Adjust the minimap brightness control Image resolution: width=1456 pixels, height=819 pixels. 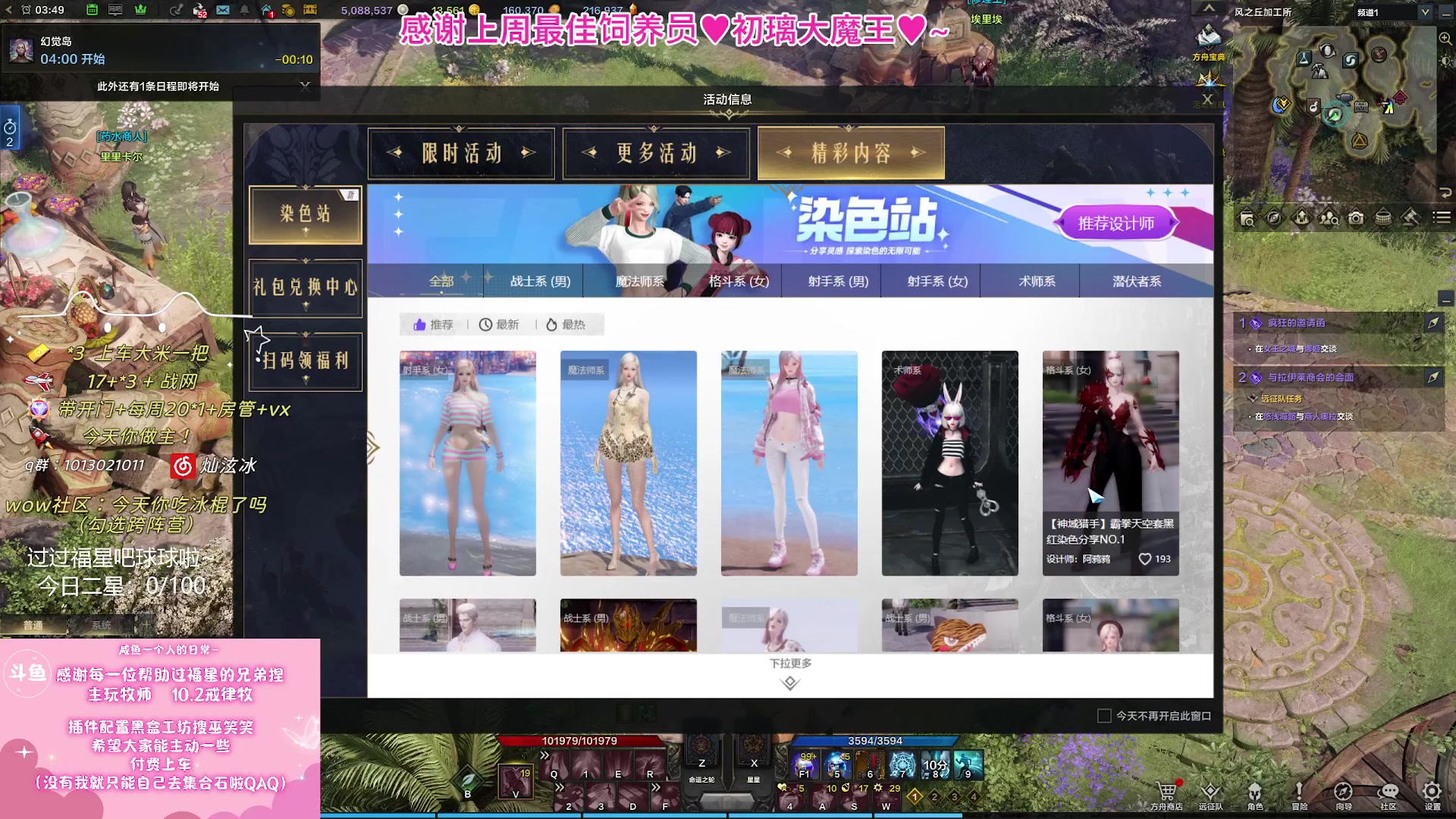[x=1445, y=61]
